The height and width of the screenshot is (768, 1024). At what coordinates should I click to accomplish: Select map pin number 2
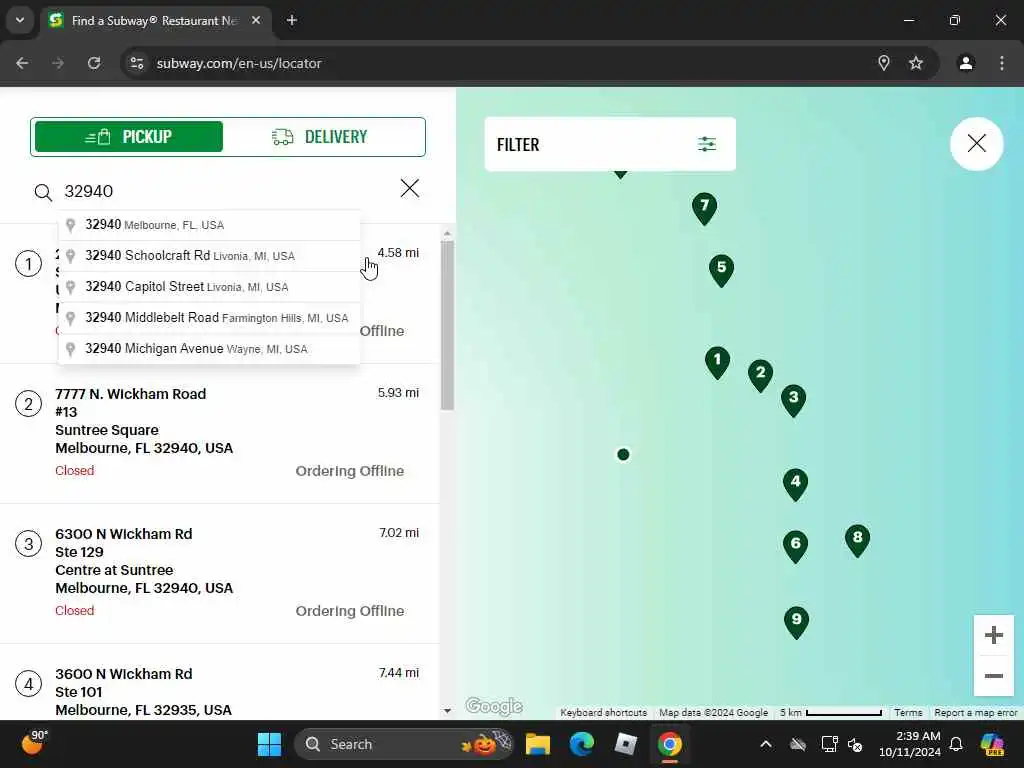[x=760, y=375]
